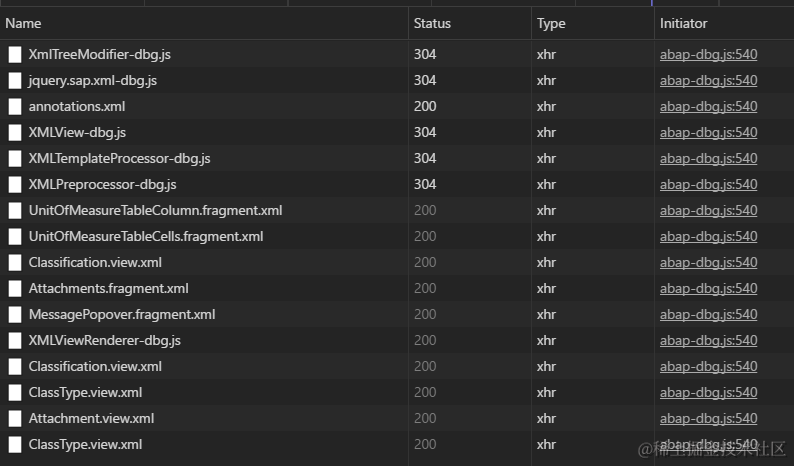Click the file icon beside XMLViewRenderer-dbg.js

(x=15, y=340)
